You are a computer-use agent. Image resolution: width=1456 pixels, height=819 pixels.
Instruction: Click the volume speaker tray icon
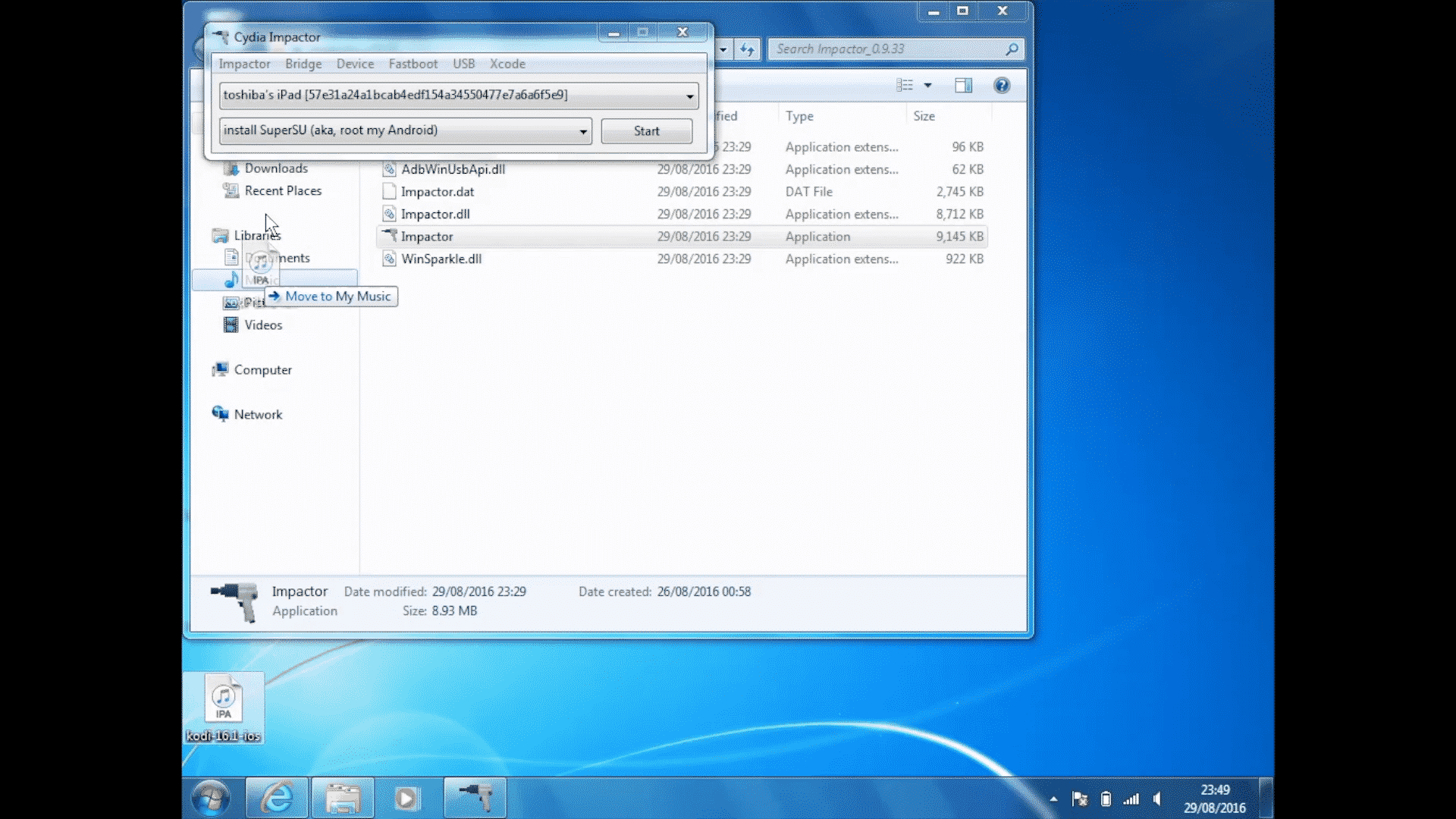1157,799
